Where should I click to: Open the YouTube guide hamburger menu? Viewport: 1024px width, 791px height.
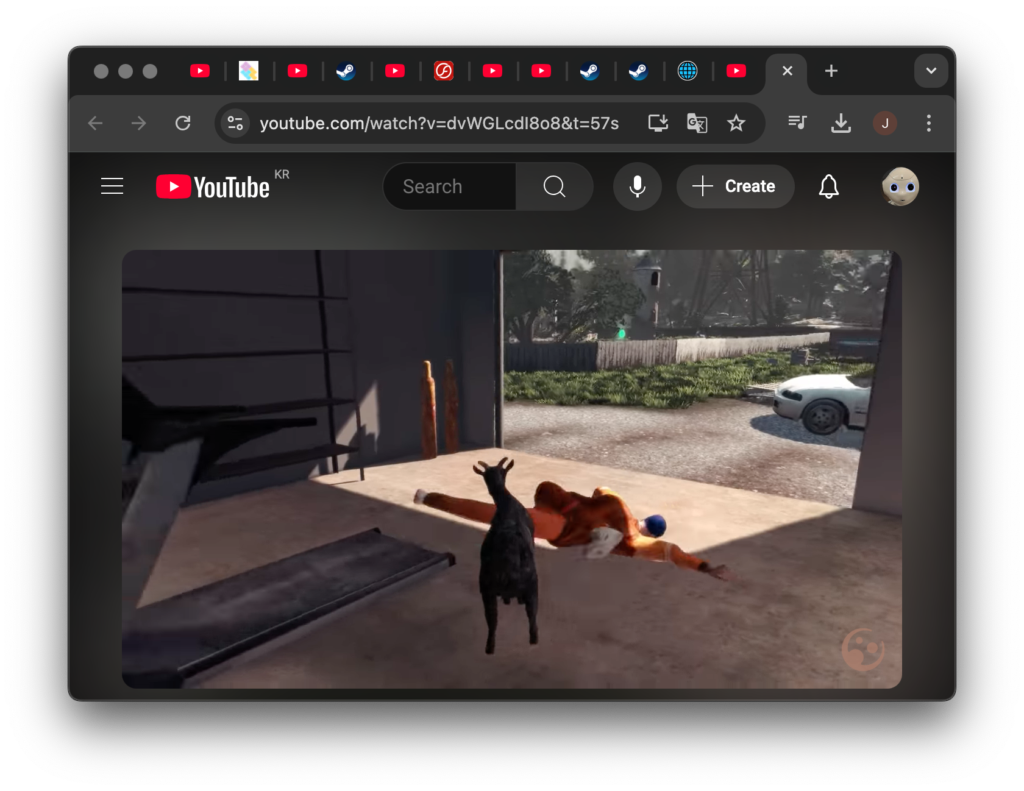click(x=112, y=187)
